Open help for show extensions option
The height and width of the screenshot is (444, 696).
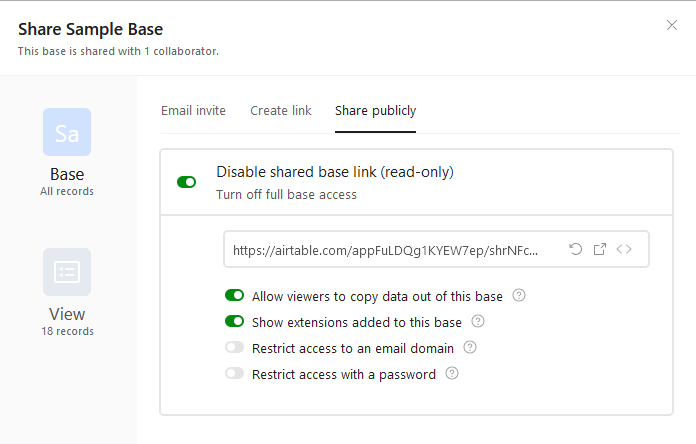pyautogui.click(x=478, y=321)
